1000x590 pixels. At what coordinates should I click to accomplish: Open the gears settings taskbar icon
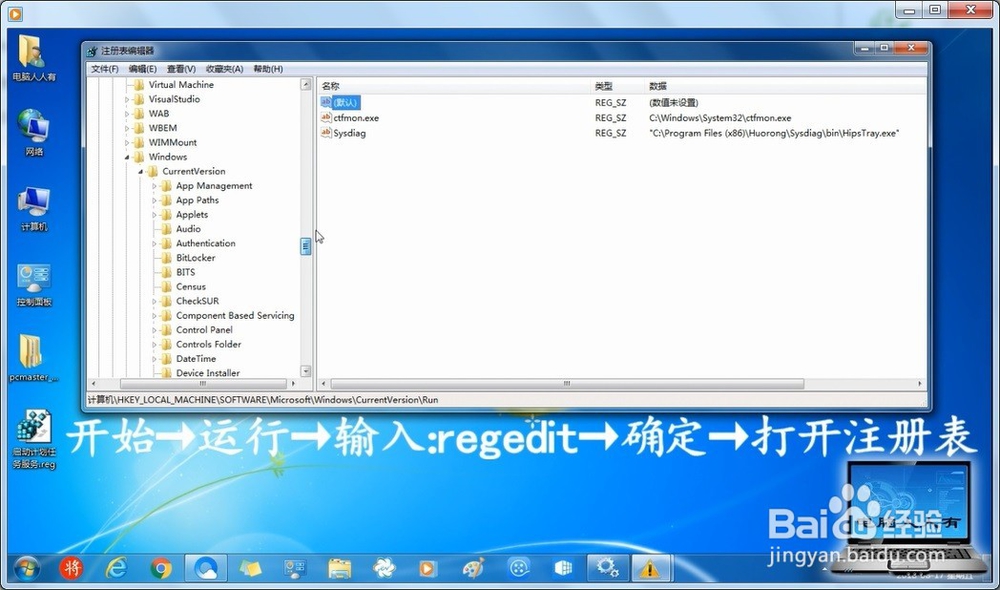pos(607,567)
